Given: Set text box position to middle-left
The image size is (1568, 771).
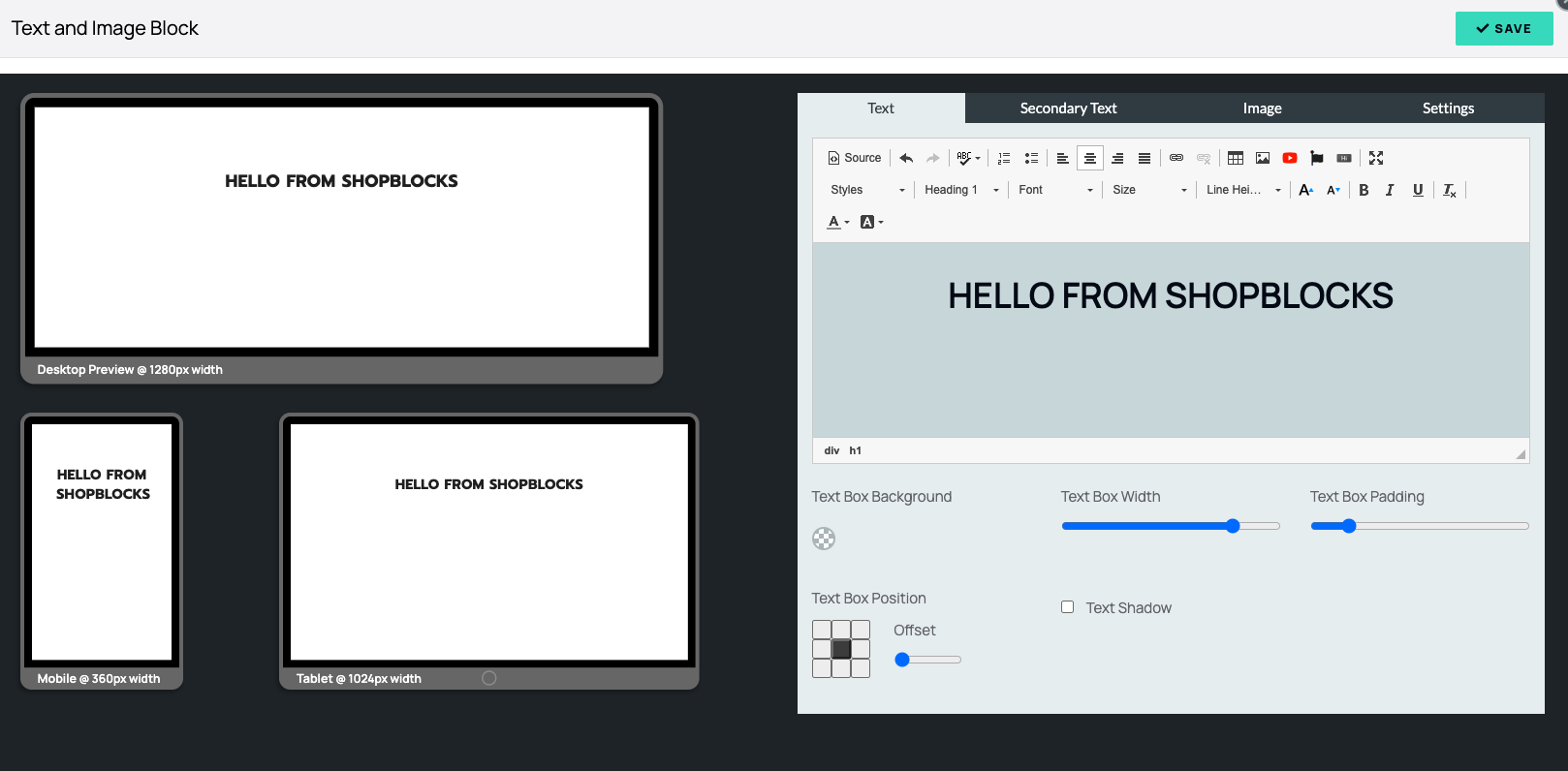Looking at the screenshot, I should 822,649.
